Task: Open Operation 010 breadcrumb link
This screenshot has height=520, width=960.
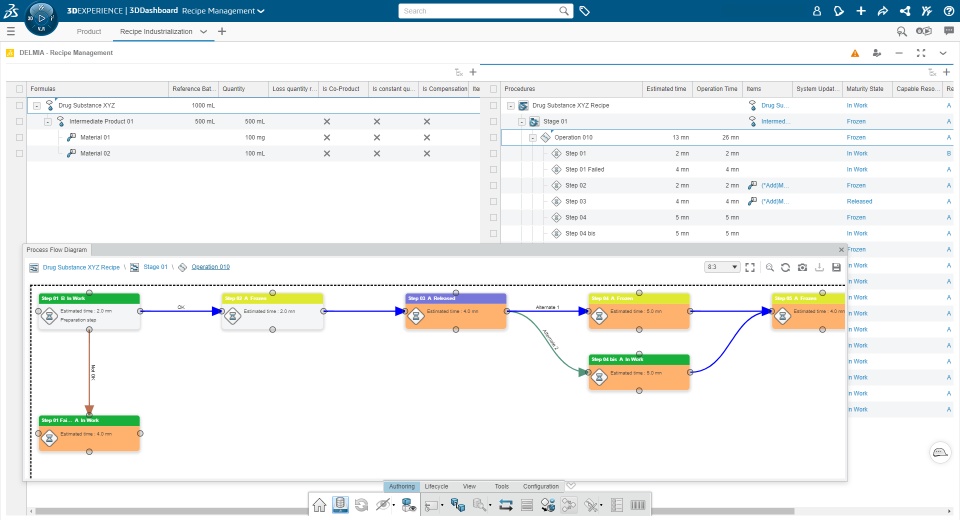Action: pos(211,267)
